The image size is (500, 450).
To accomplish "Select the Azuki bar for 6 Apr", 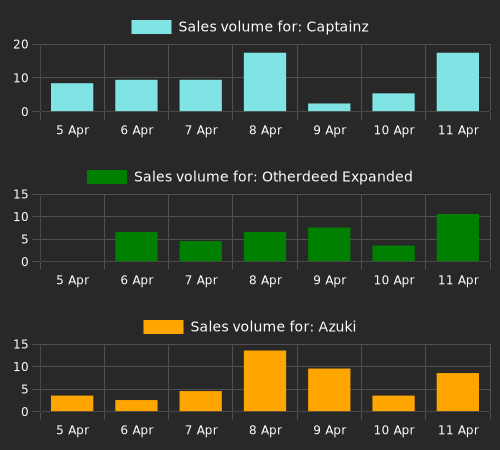I will tap(136, 406).
